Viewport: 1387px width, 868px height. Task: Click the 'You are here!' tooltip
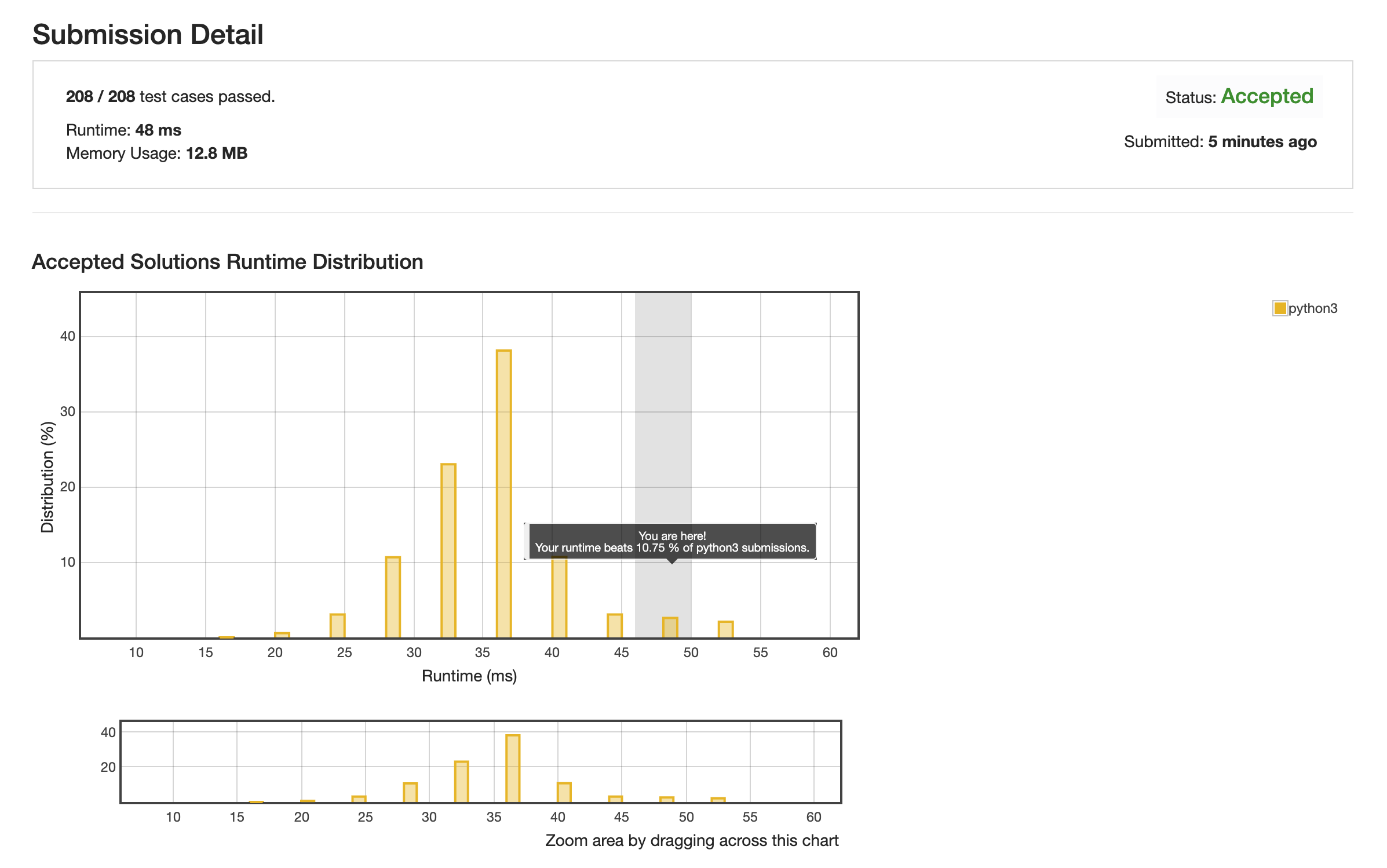671,541
